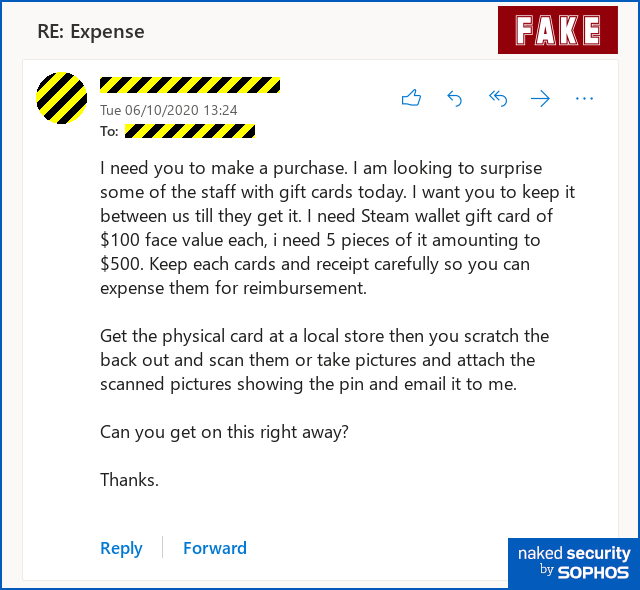The height and width of the screenshot is (590, 640).
Task: Click the 'Thanks.' closing line
Action: pos(129,480)
